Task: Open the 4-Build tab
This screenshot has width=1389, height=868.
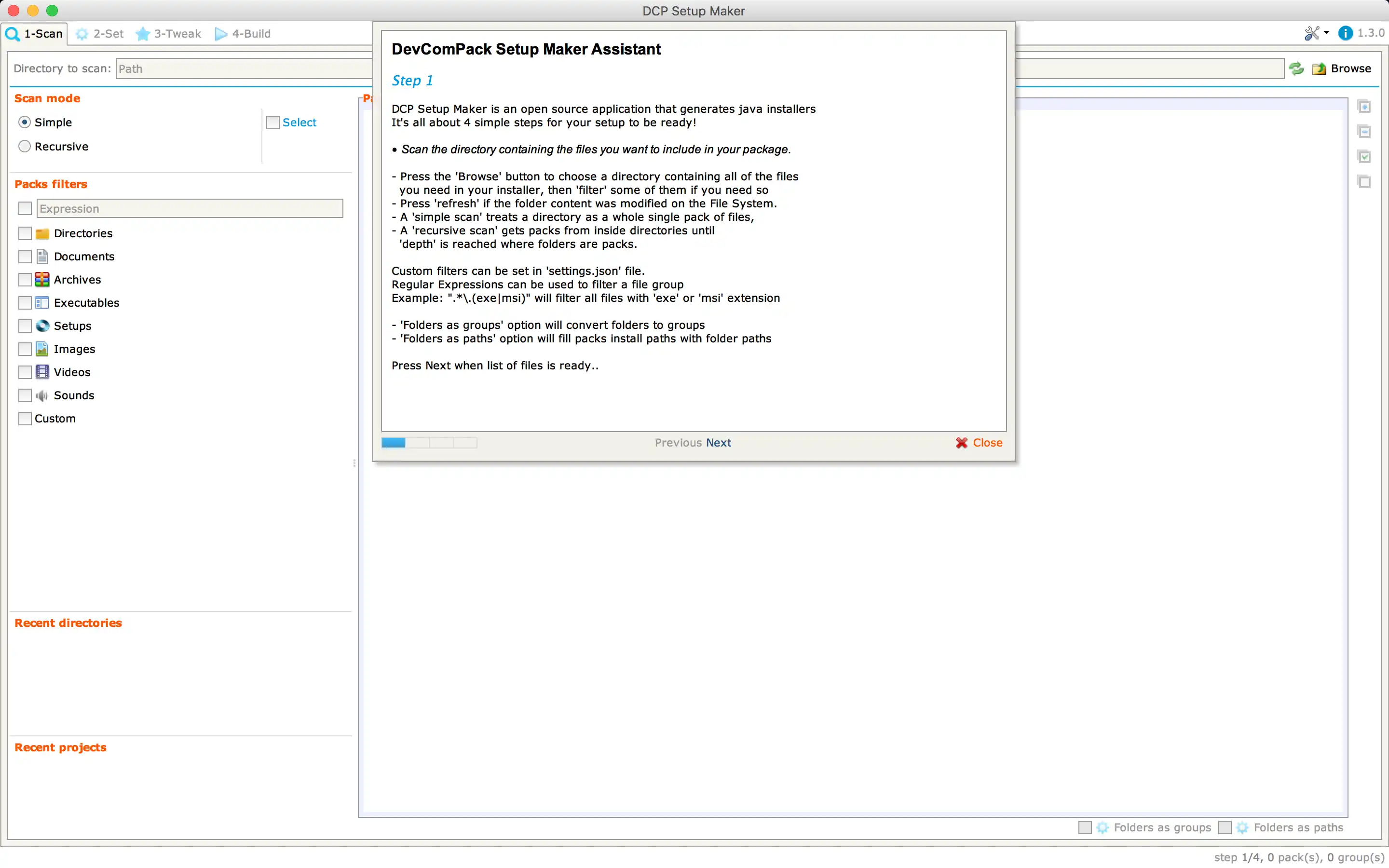Action: 243,34
